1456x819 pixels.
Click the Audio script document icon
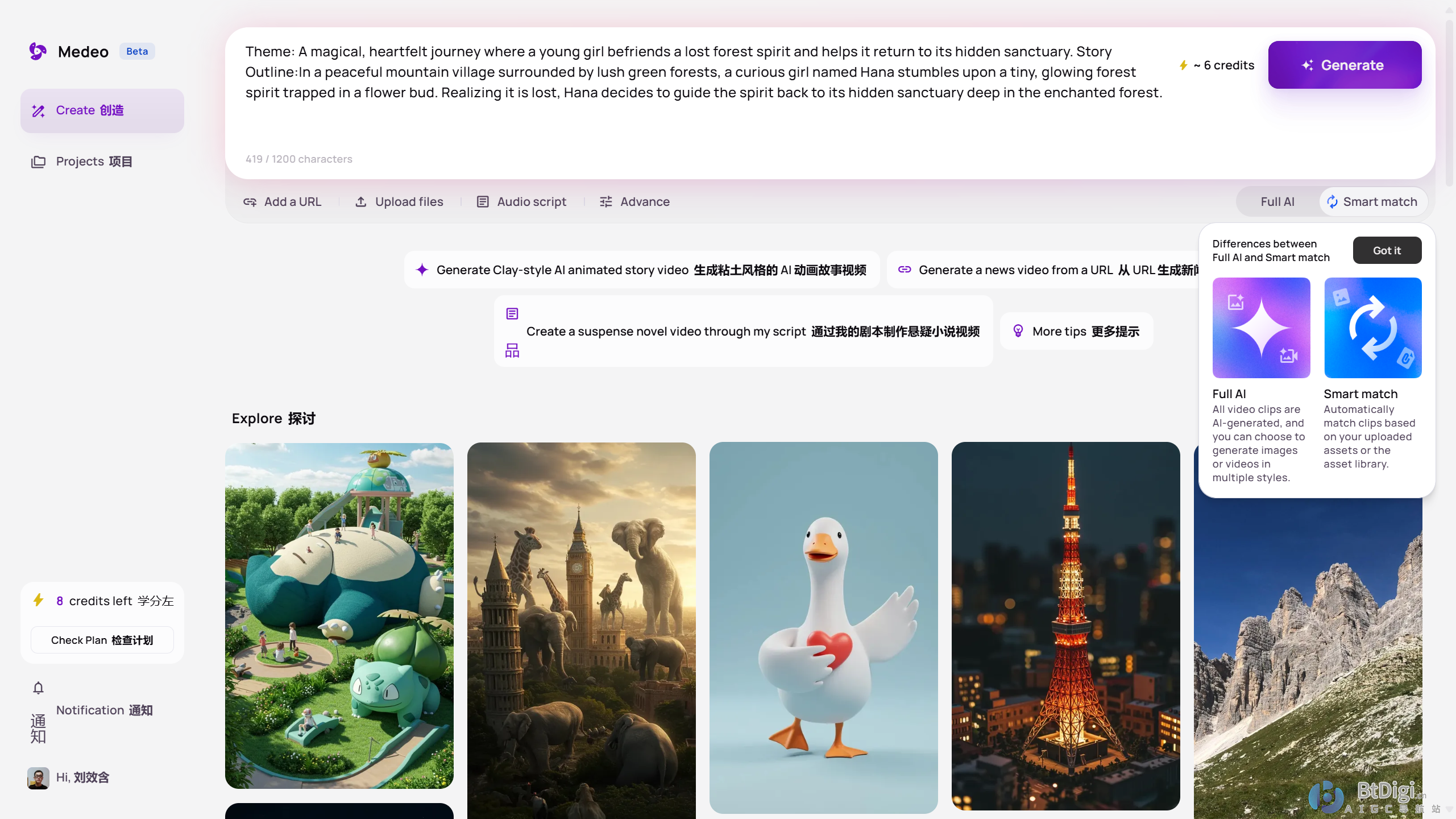482,202
